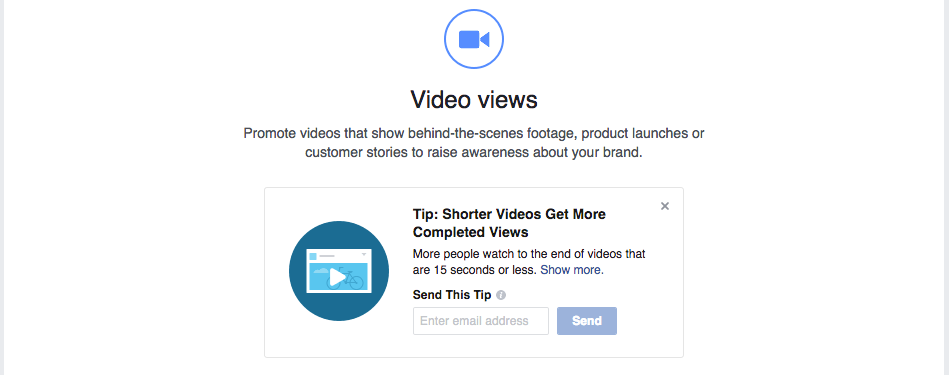Dismiss the tip card with the X icon
The width and height of the screenshot is (949, 375).
tap(665, 206)
